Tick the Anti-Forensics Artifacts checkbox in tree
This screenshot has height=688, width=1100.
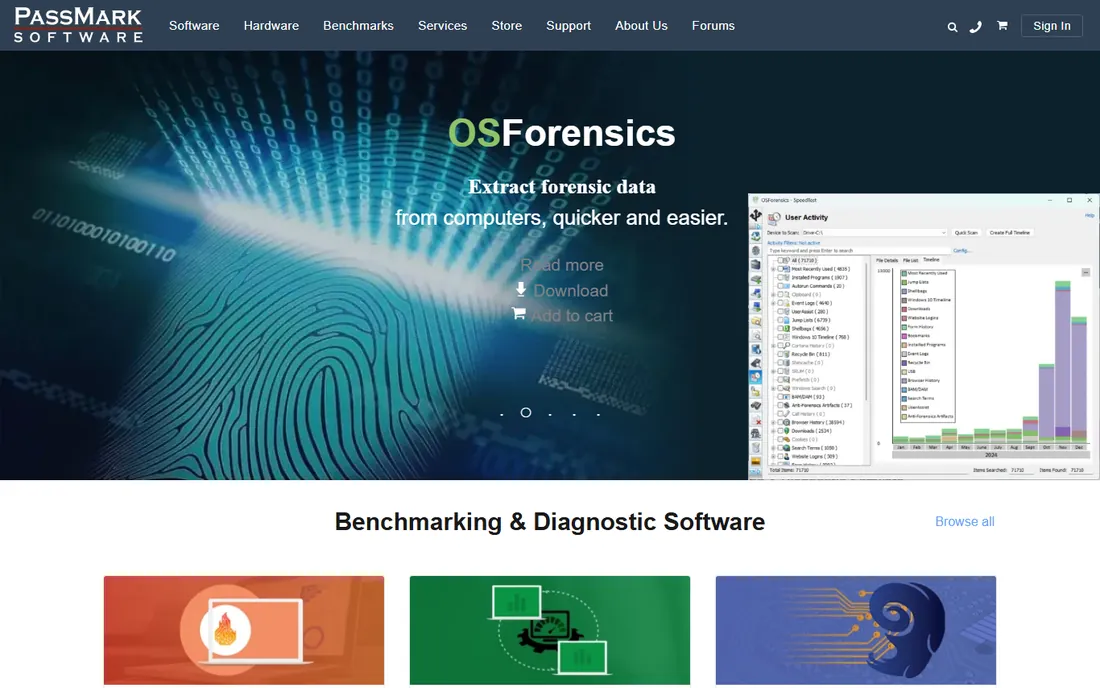coord(780,405)
